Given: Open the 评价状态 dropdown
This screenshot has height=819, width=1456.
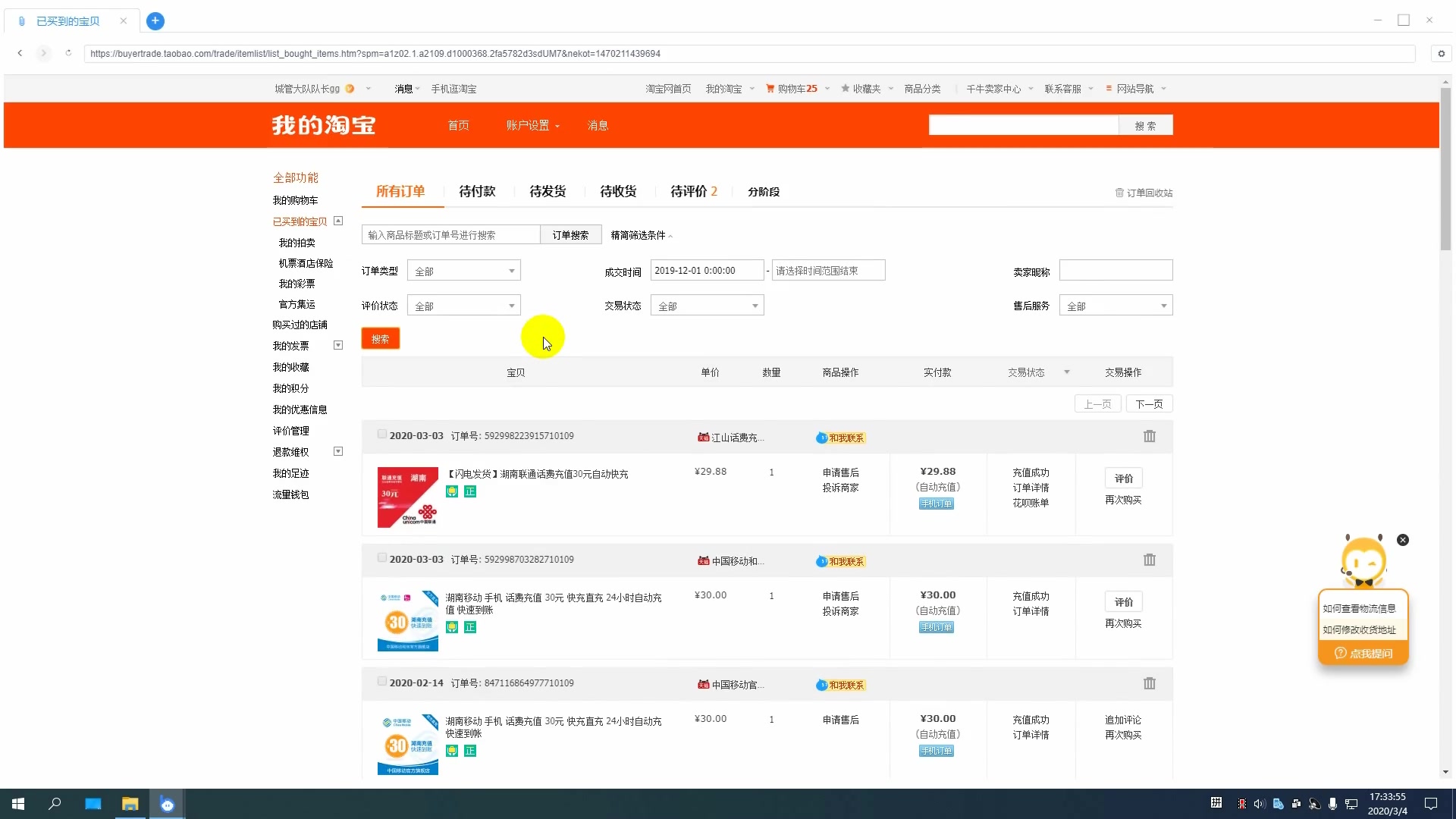Looking at the screenshot, I should pos(464,306).
